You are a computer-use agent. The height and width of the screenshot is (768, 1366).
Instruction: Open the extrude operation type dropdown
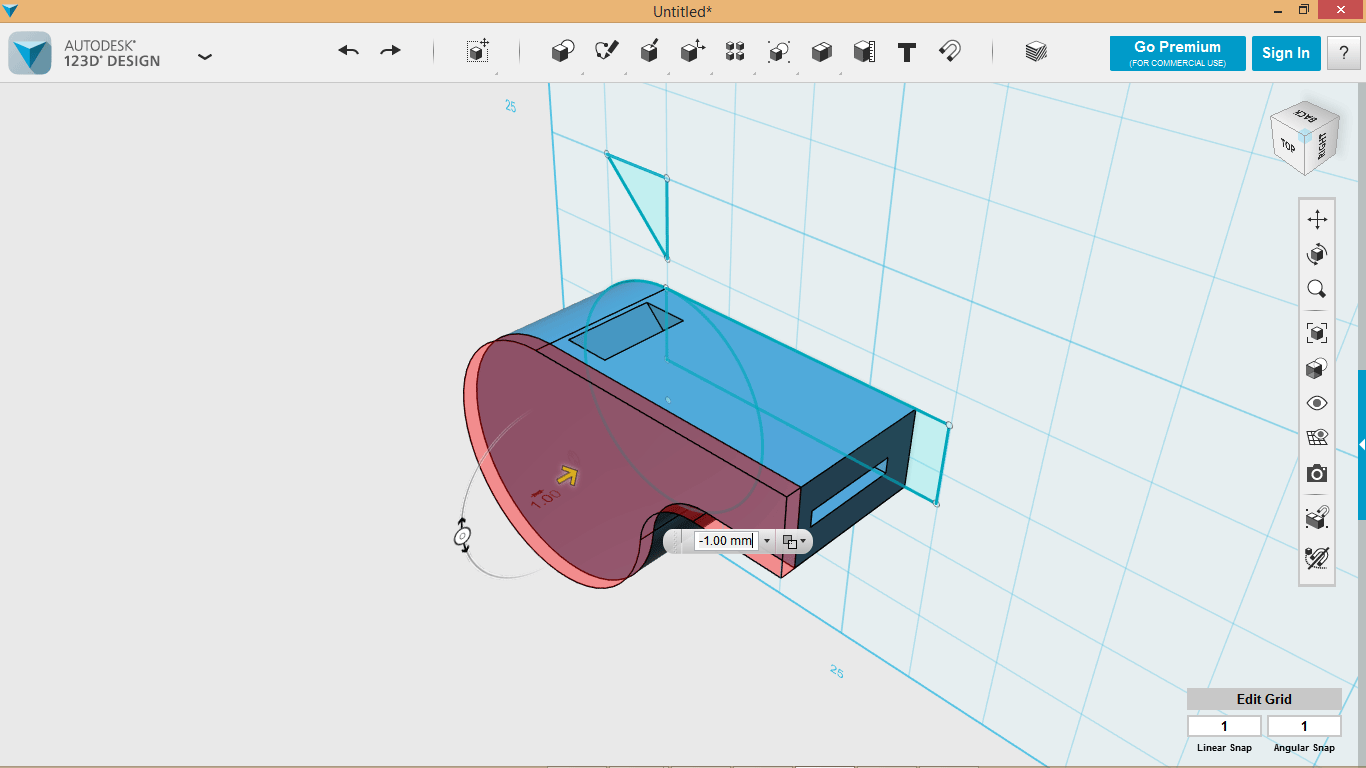click(x=794, y=541)
